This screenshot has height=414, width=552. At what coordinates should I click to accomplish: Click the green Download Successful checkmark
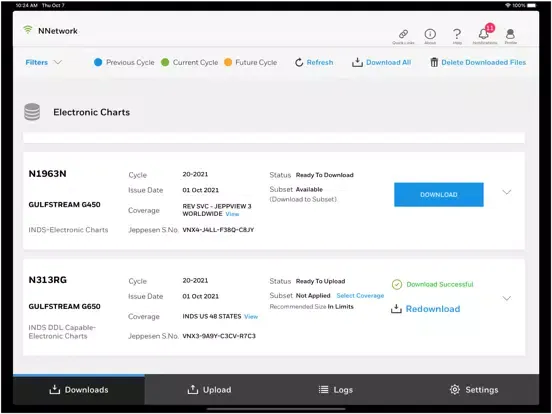[397, 284]
